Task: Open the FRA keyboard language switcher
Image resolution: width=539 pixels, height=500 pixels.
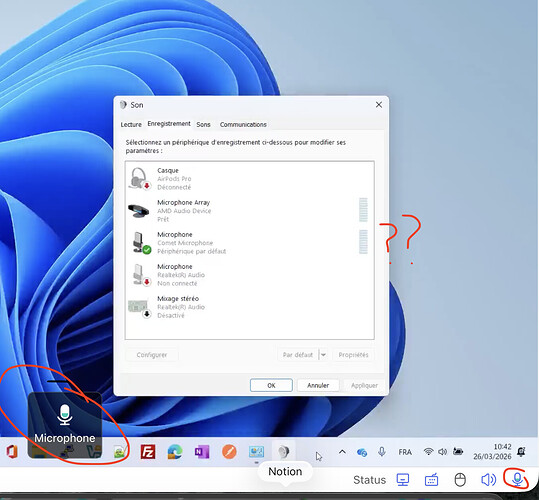Action: point(405,452)
